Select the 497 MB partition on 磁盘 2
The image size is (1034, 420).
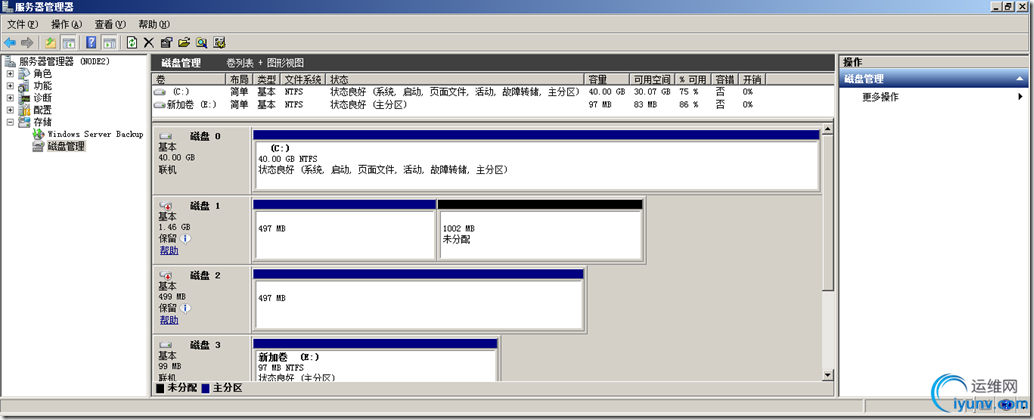pos(419,300)
